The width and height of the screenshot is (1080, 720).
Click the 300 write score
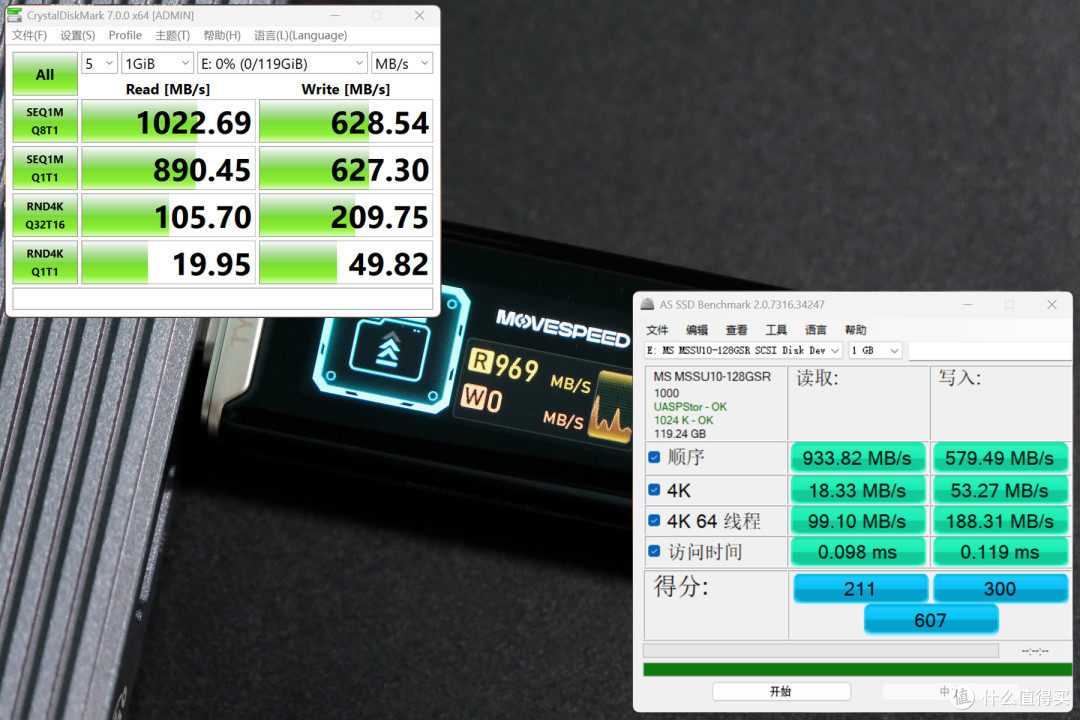point(1000,589)
